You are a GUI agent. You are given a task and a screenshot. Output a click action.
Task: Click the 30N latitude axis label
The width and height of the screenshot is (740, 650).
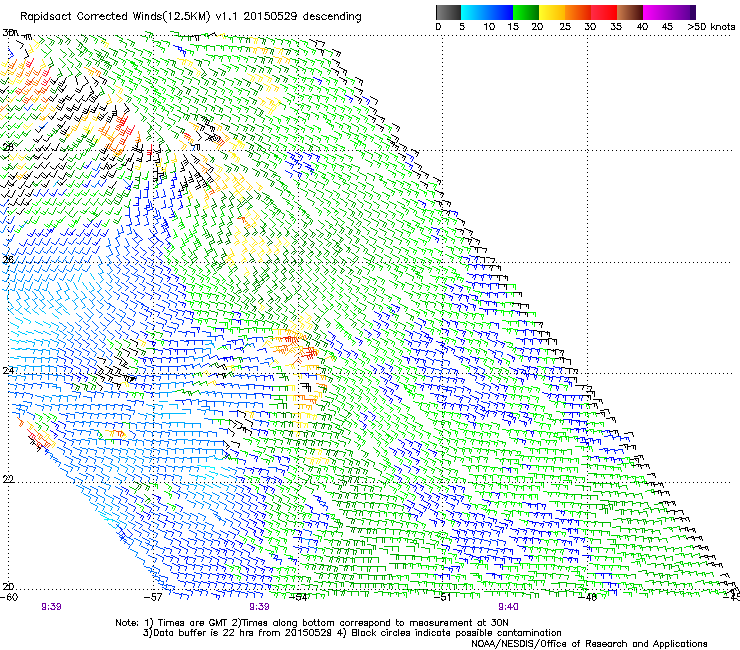[10, 33]
